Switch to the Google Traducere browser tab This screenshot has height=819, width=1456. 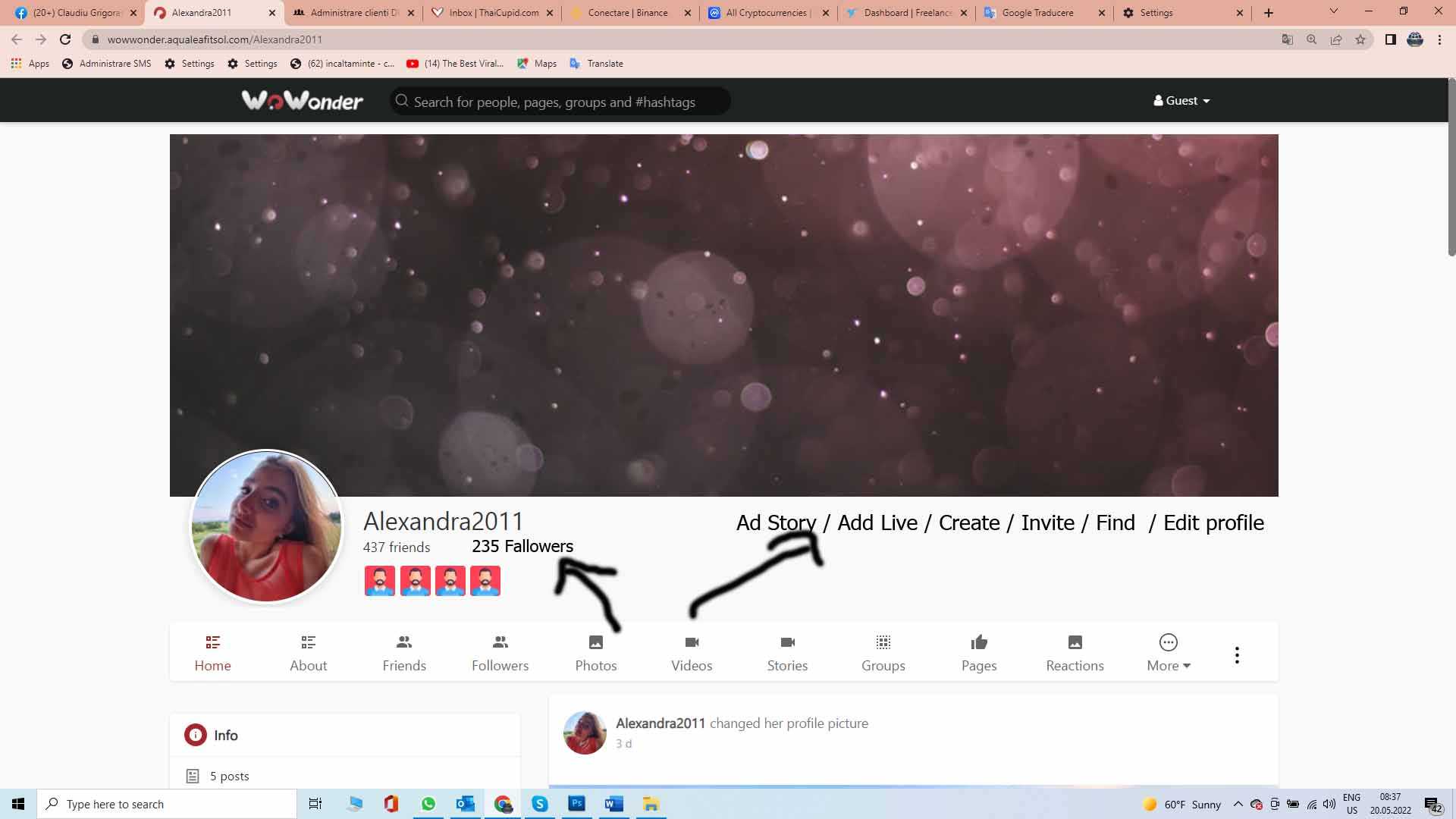tap(1037, 13)
